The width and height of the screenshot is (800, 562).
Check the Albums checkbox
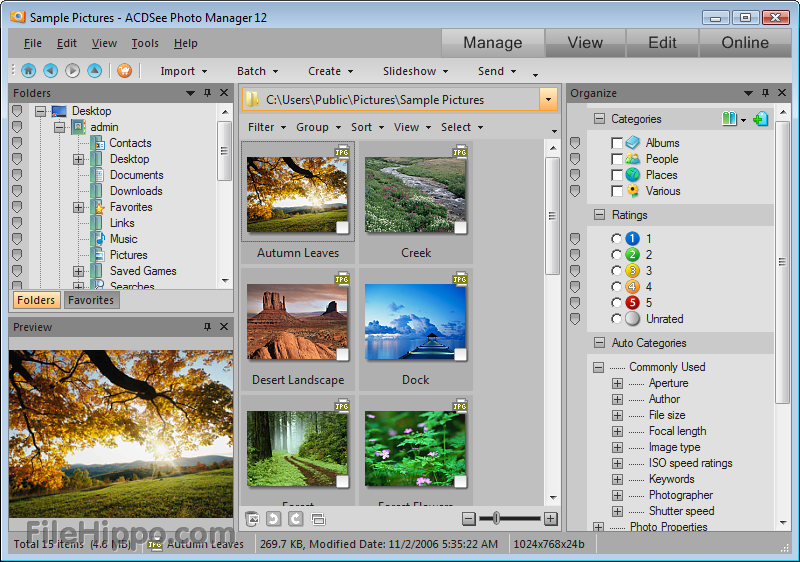617,143
